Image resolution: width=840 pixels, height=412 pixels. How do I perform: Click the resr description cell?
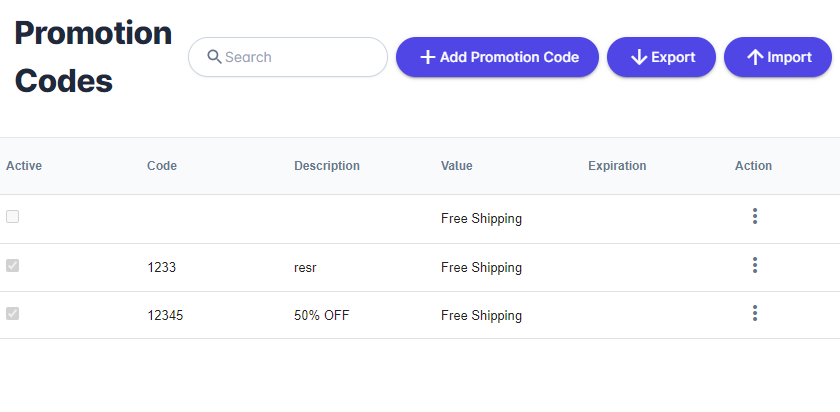click(305, 267)
